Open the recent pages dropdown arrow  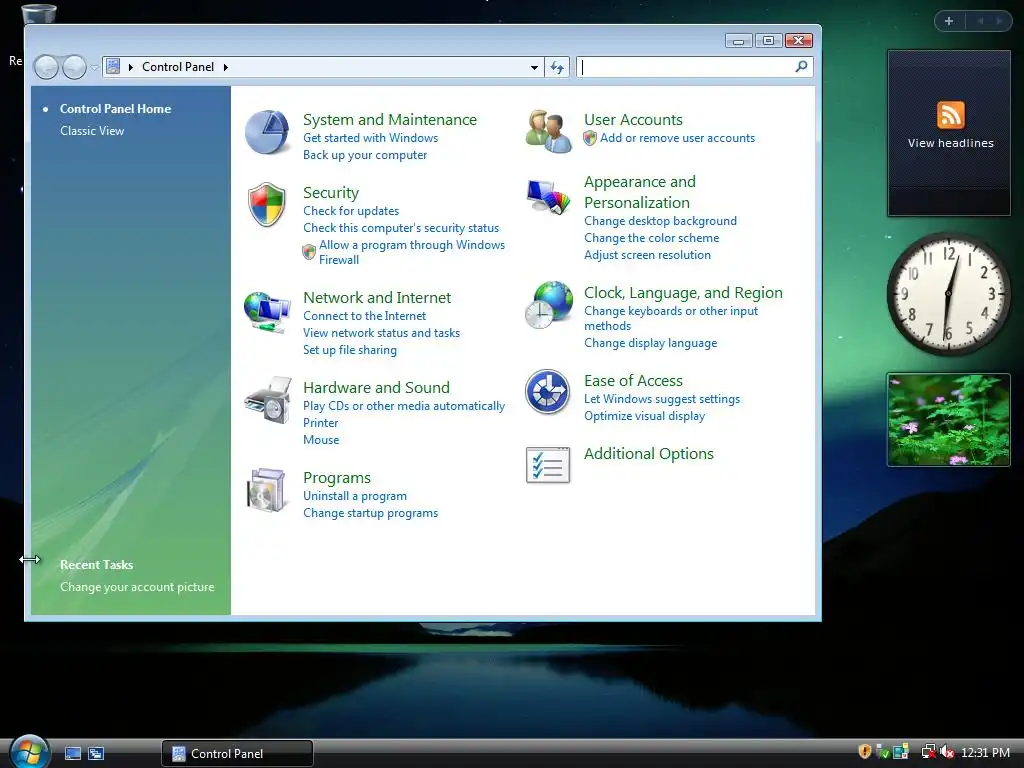tap(94, 67)
